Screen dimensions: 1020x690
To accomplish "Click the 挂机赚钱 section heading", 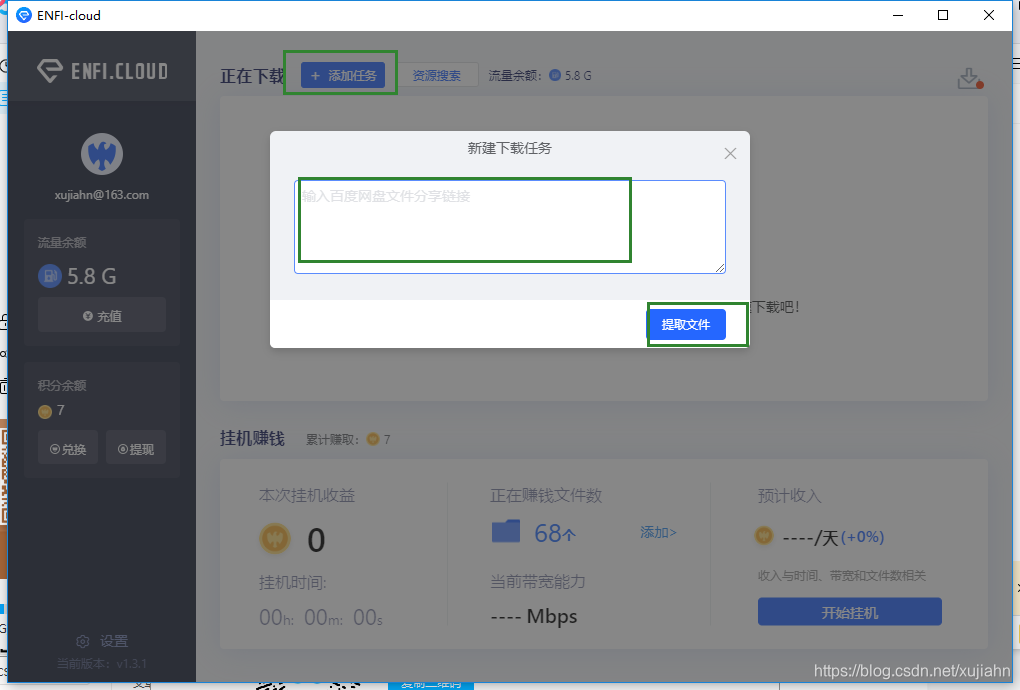I will coord(252,438).
